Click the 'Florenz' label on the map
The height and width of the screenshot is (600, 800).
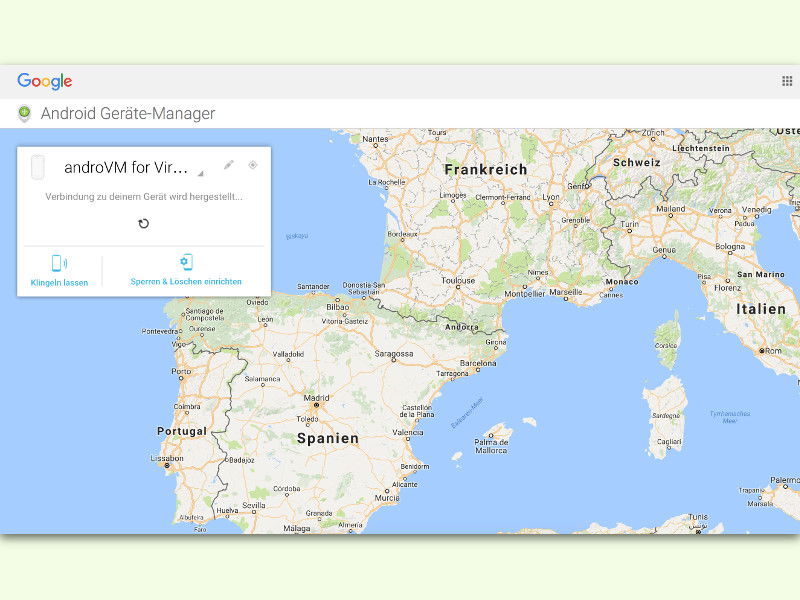pos(728,288)
